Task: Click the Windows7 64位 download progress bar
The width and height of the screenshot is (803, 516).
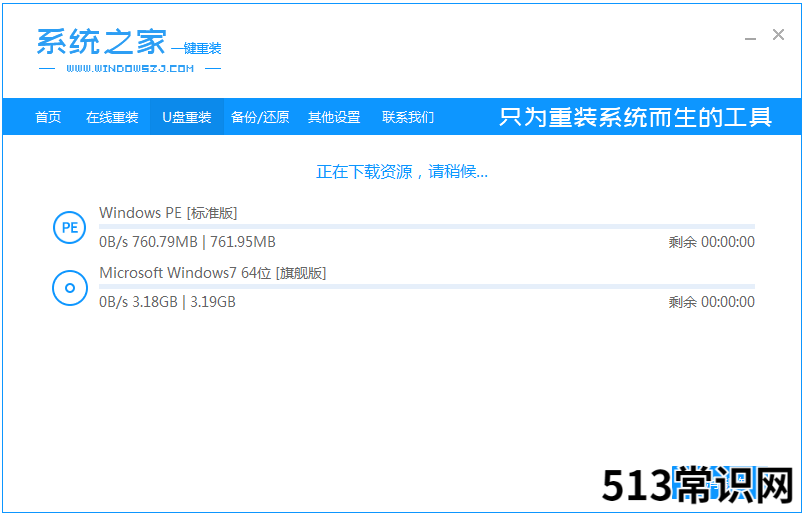Action: (x=427, y=287)
